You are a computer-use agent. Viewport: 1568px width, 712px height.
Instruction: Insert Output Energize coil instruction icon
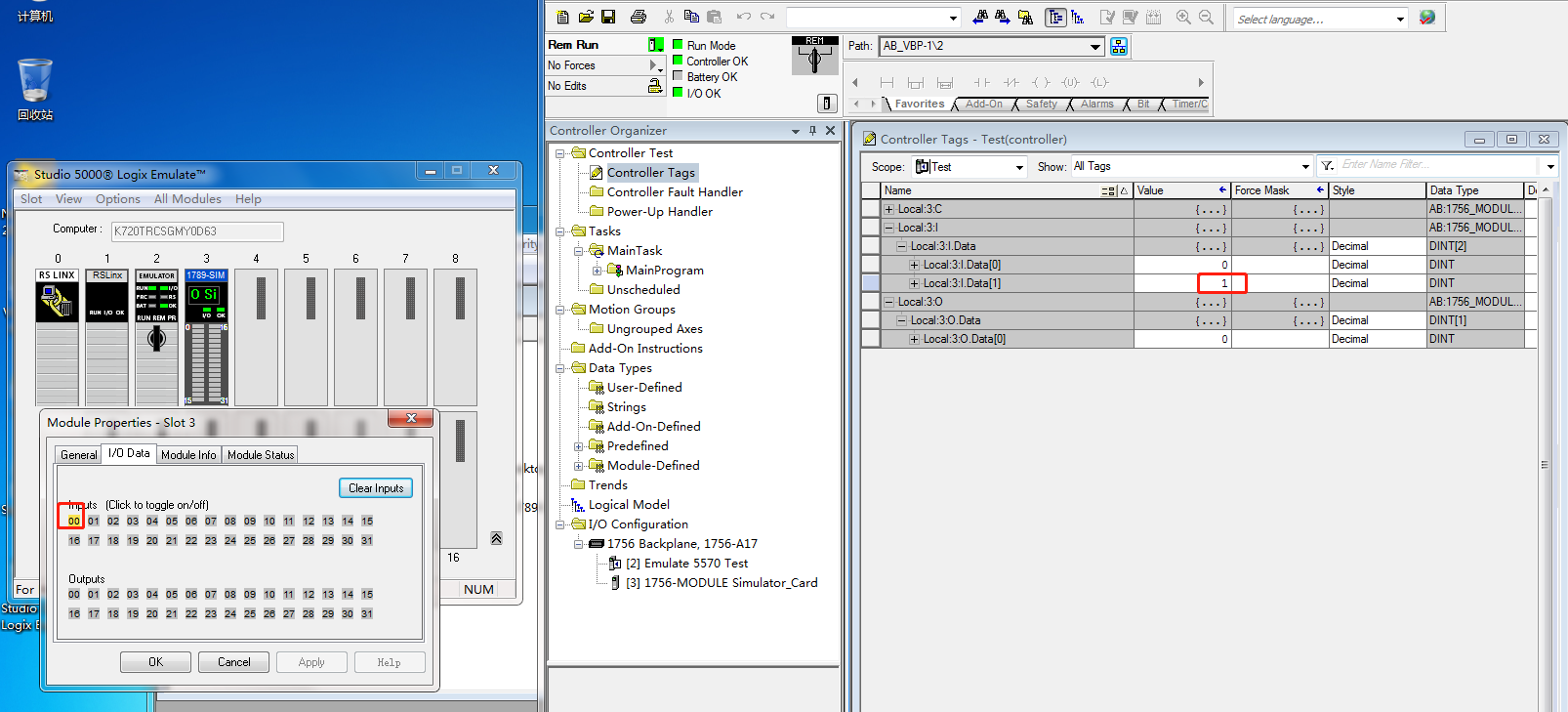(x=1042, y=83)
